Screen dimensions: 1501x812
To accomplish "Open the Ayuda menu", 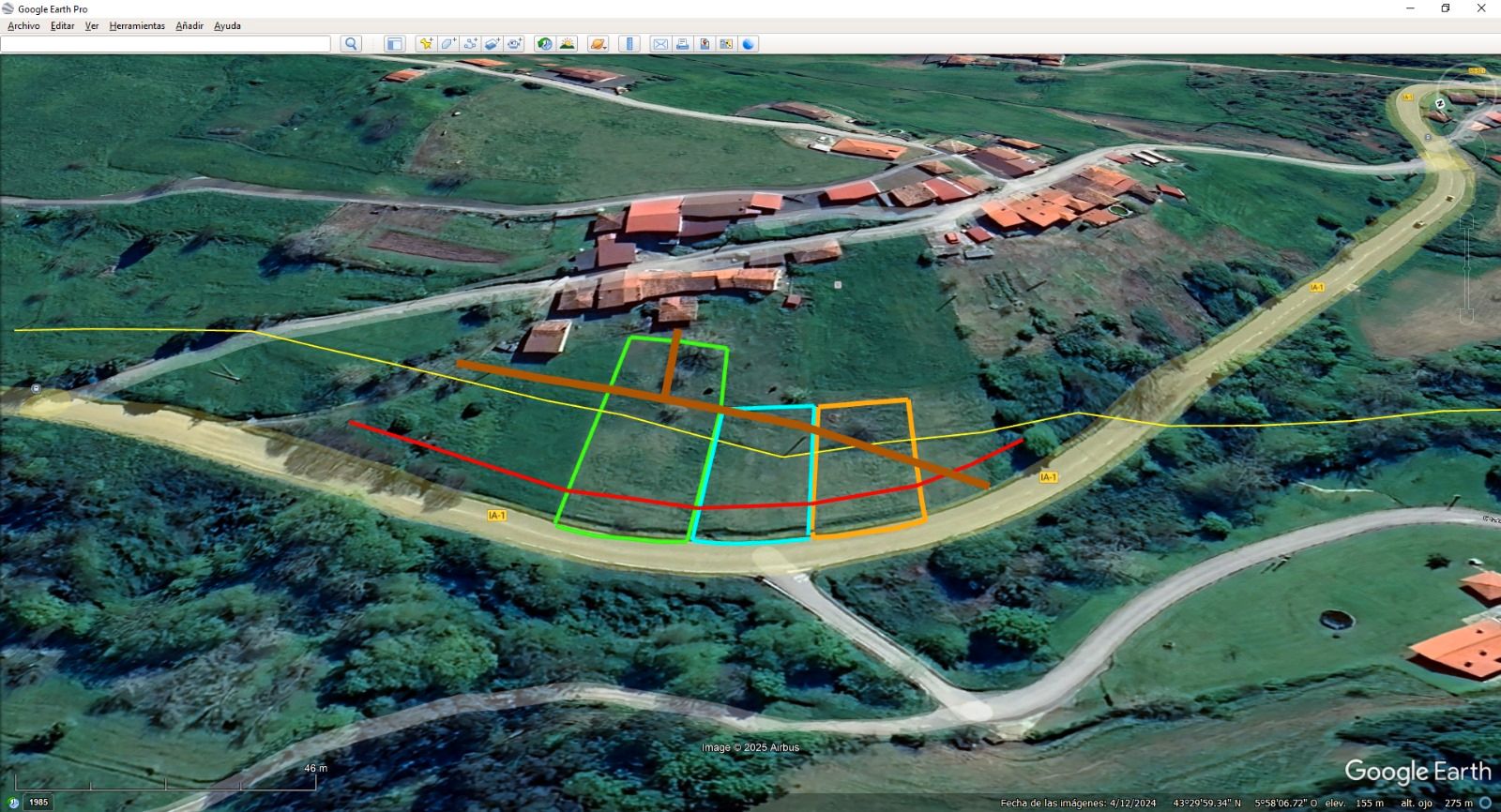I will click(227, 26).
